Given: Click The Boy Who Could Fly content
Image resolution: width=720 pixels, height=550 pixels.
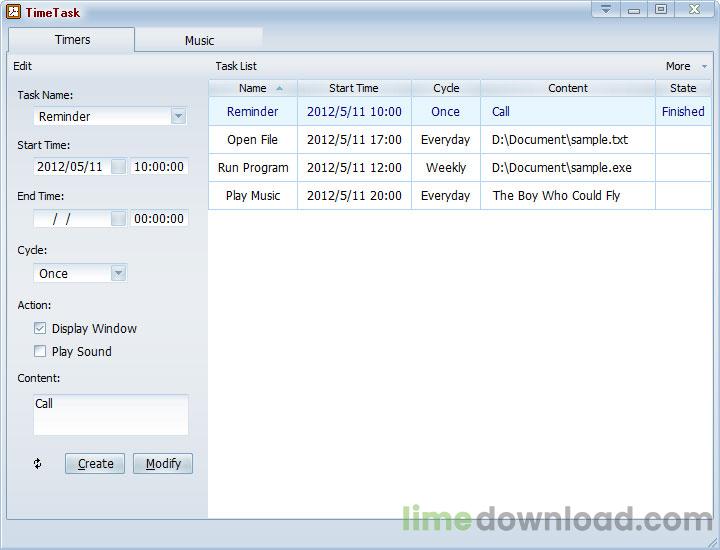Looking at the screenshot, I should [x=556, y=196].
